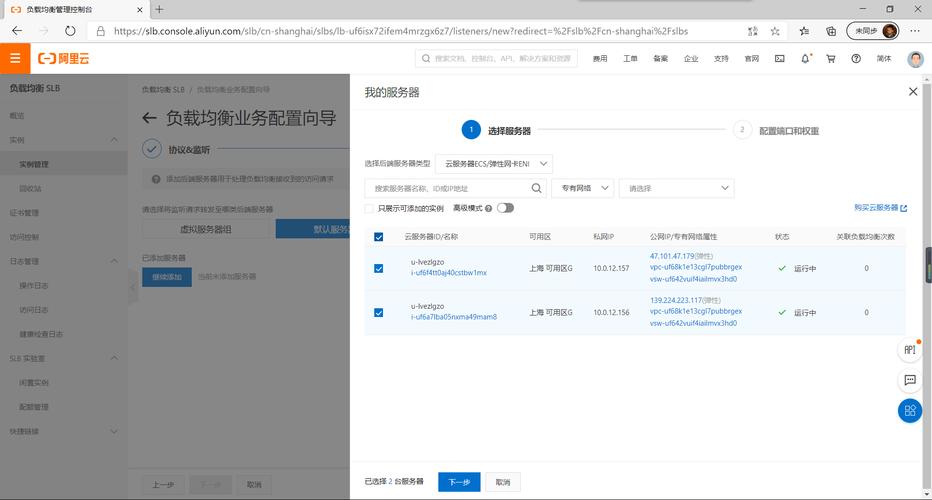Click the browser back arrow

click(x=17, y=31)
